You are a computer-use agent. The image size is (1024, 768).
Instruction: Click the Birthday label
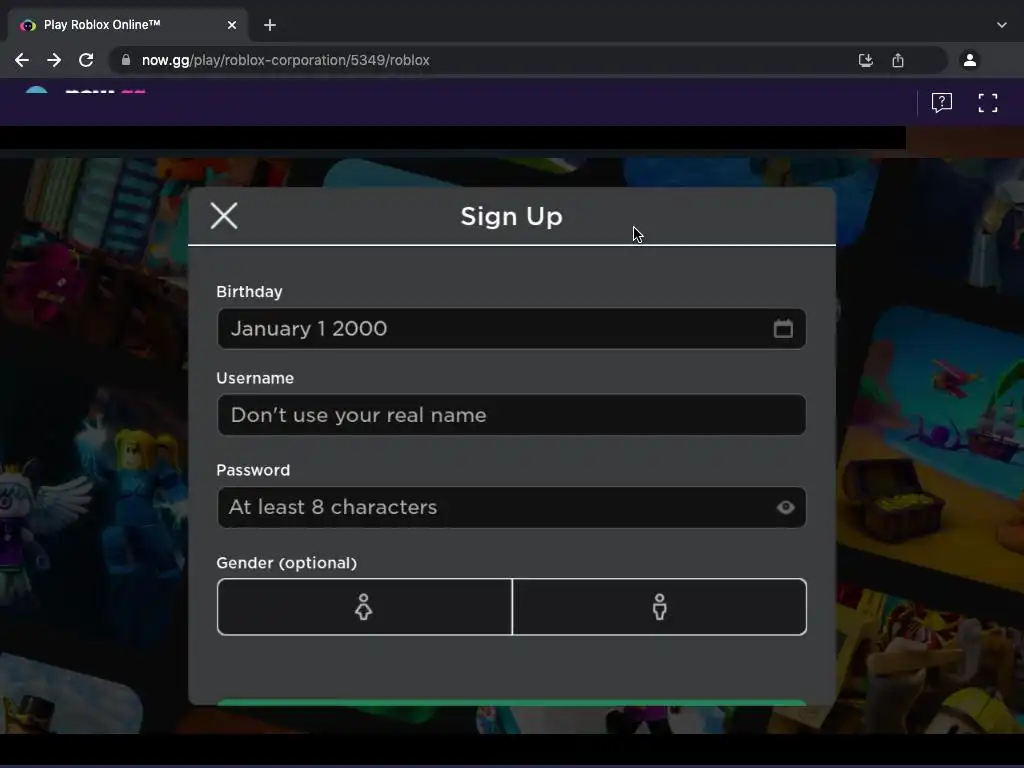click(249, 292)
